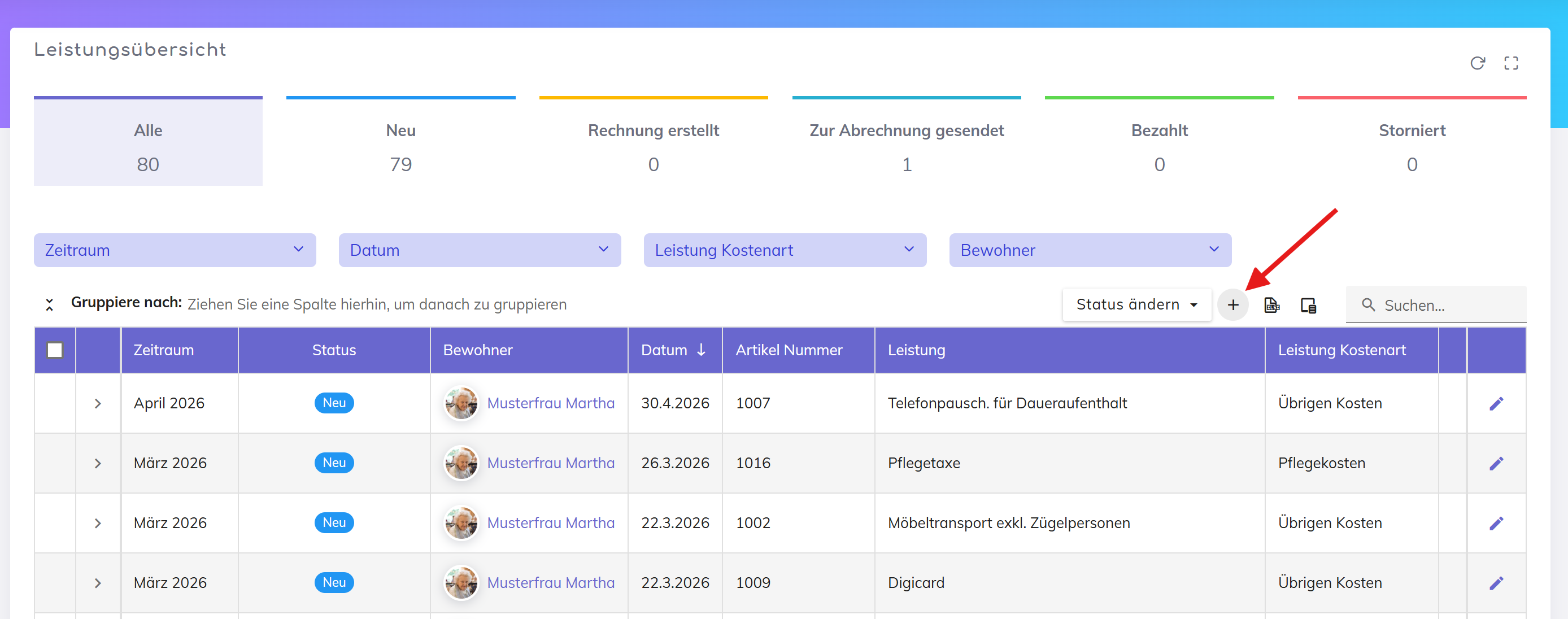Collapse all groups icon beside Gruppiere nach
The width and height of the screenshot is (1568, 619).
tap(49, 304)
